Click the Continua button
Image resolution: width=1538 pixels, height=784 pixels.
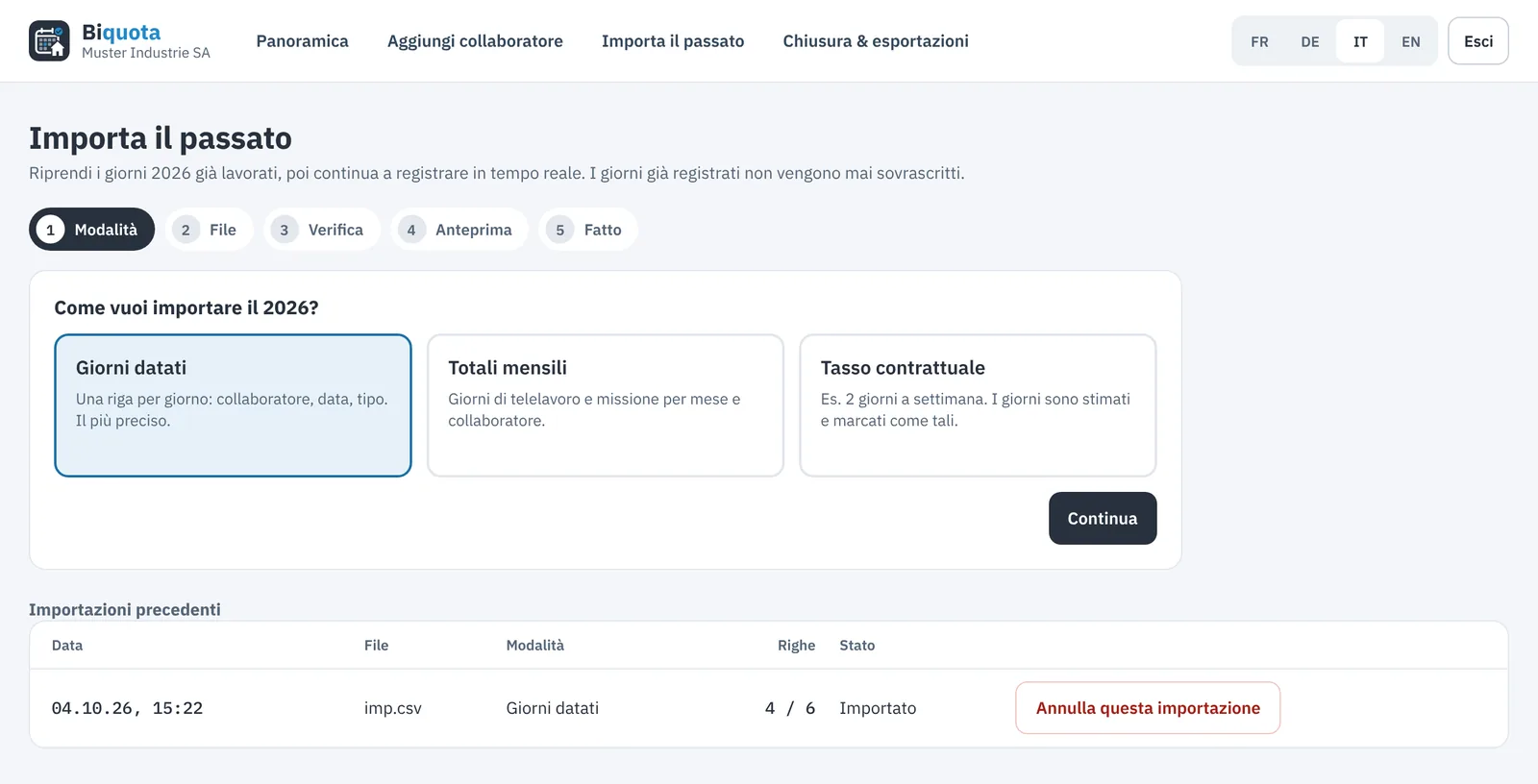point(1103,519)
